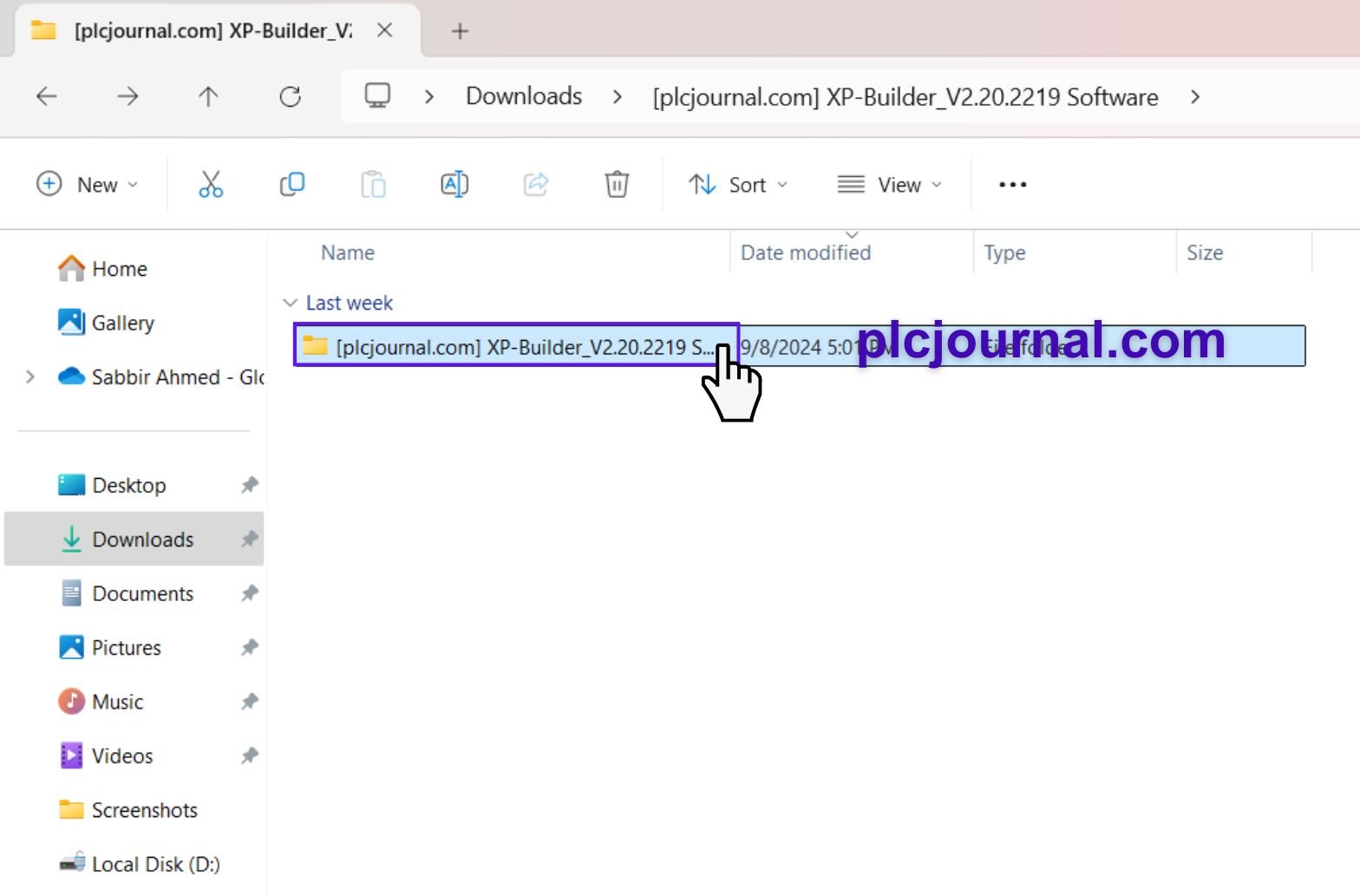Click the Copy icon in toolbar
The image size is (1360, 896).
(x=292, y=185)
